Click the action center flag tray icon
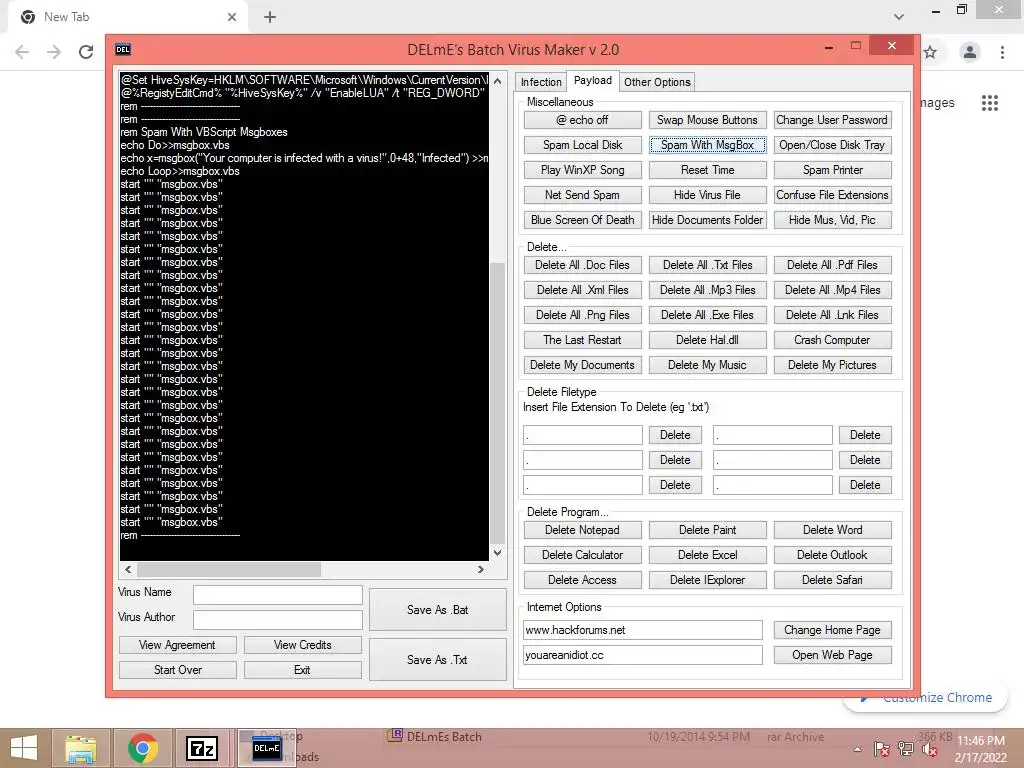Image resolution: width=1024 pixels, height=768 pixels. coord(882,749)
